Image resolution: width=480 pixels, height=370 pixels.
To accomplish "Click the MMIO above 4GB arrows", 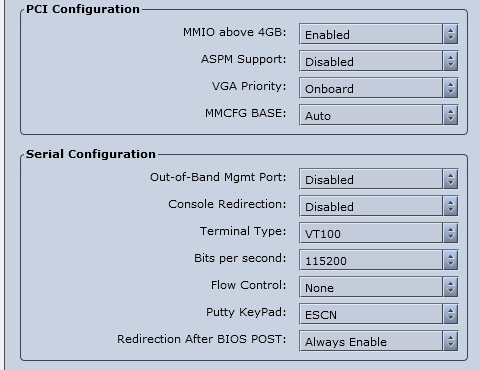I will pyautogui.click(x=451, y=34).
